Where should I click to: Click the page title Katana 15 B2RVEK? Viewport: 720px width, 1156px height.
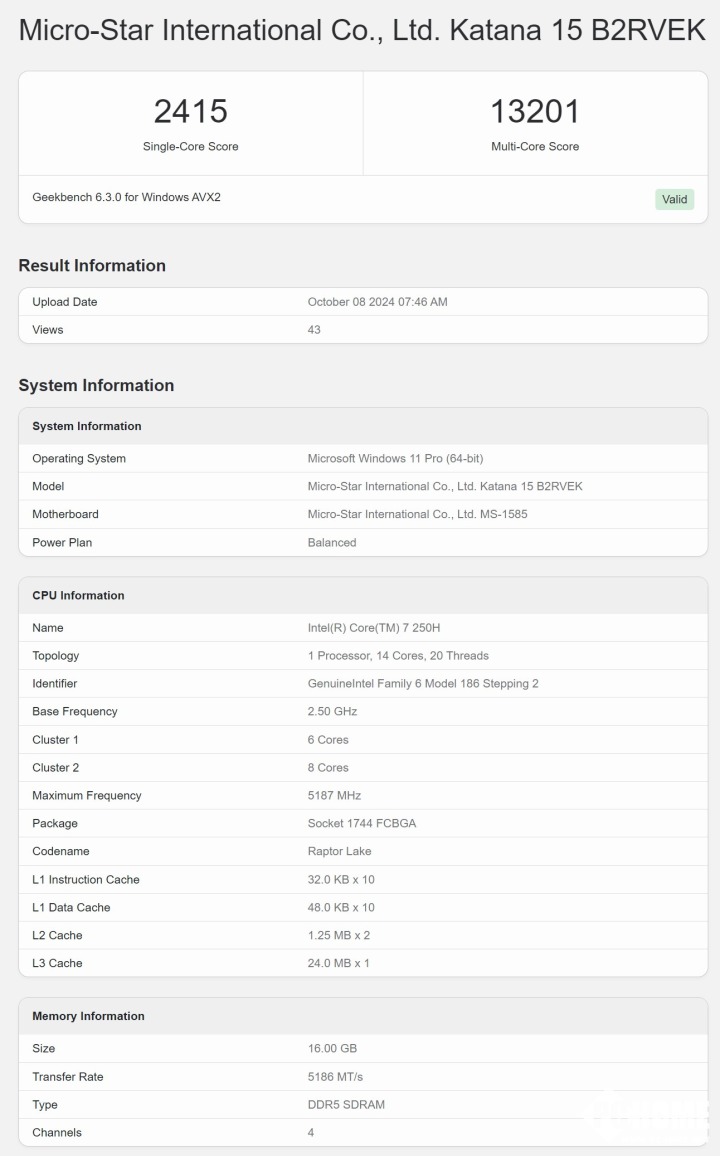click(x=362, y=30)
